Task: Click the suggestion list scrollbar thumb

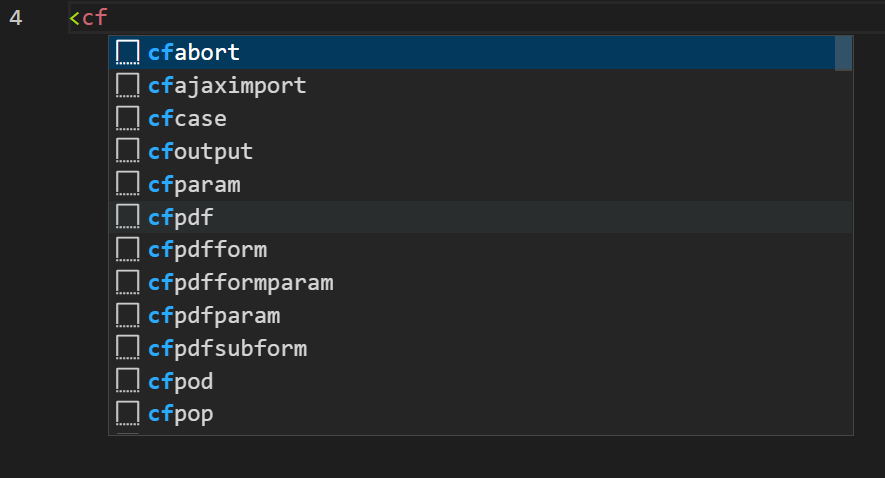Action: [843, 53]
